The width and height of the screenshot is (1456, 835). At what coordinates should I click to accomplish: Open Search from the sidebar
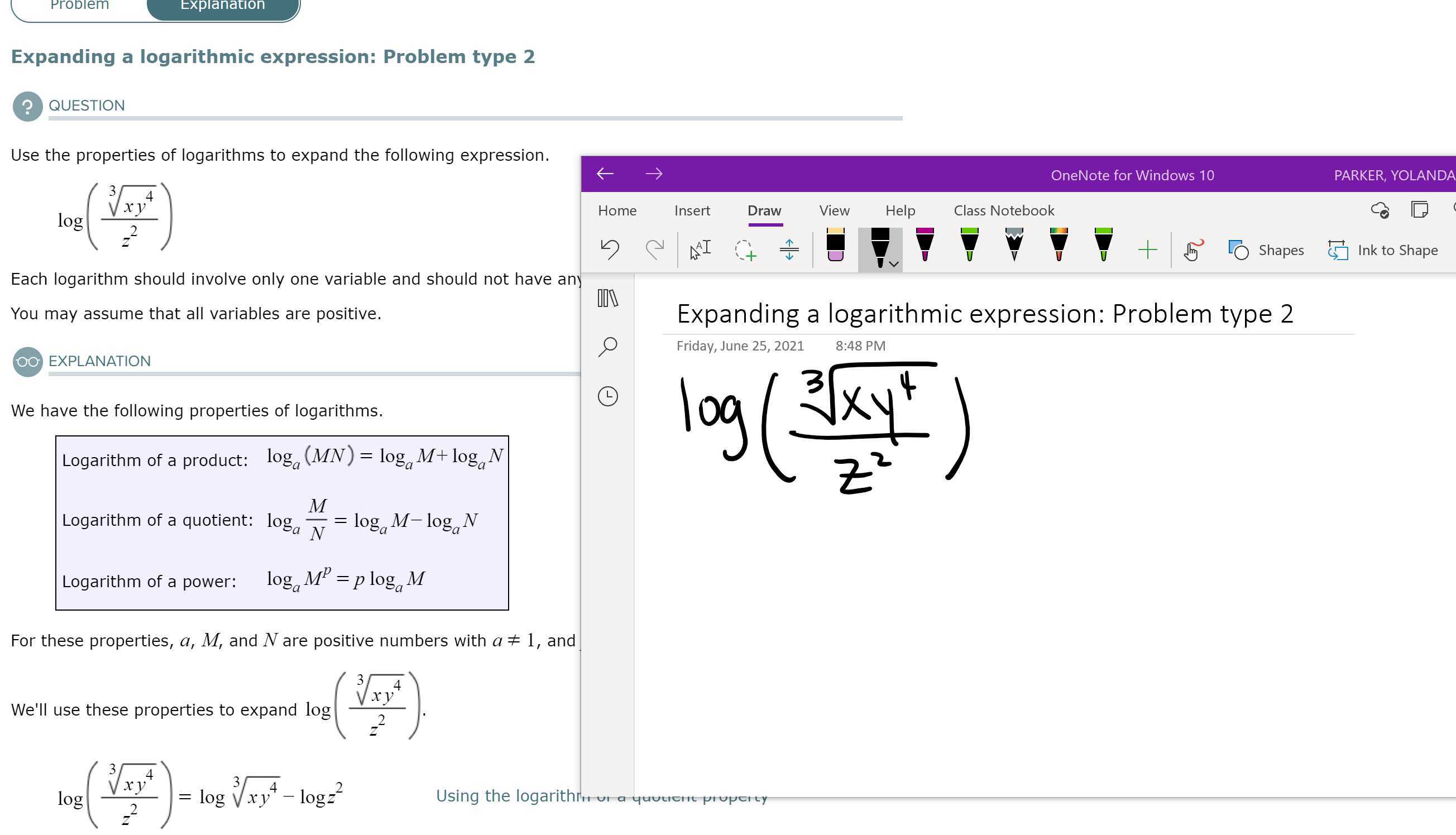pos(607,345)
